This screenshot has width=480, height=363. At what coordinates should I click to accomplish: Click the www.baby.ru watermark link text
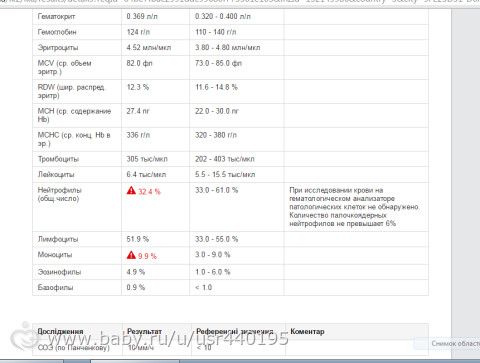168,339
